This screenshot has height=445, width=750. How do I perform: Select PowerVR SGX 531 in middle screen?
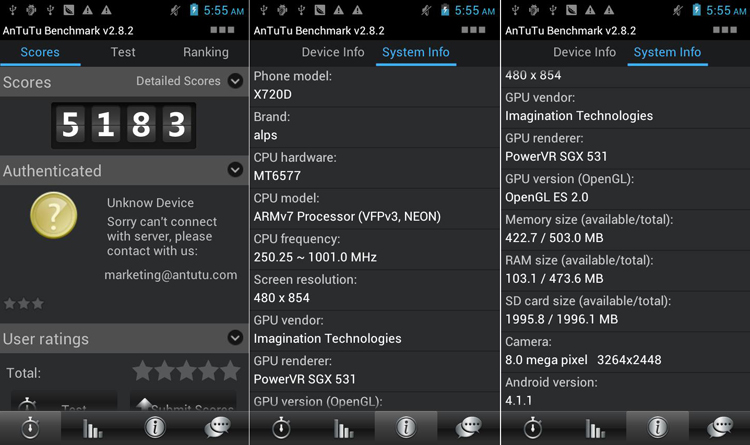(x=305, y=379)
